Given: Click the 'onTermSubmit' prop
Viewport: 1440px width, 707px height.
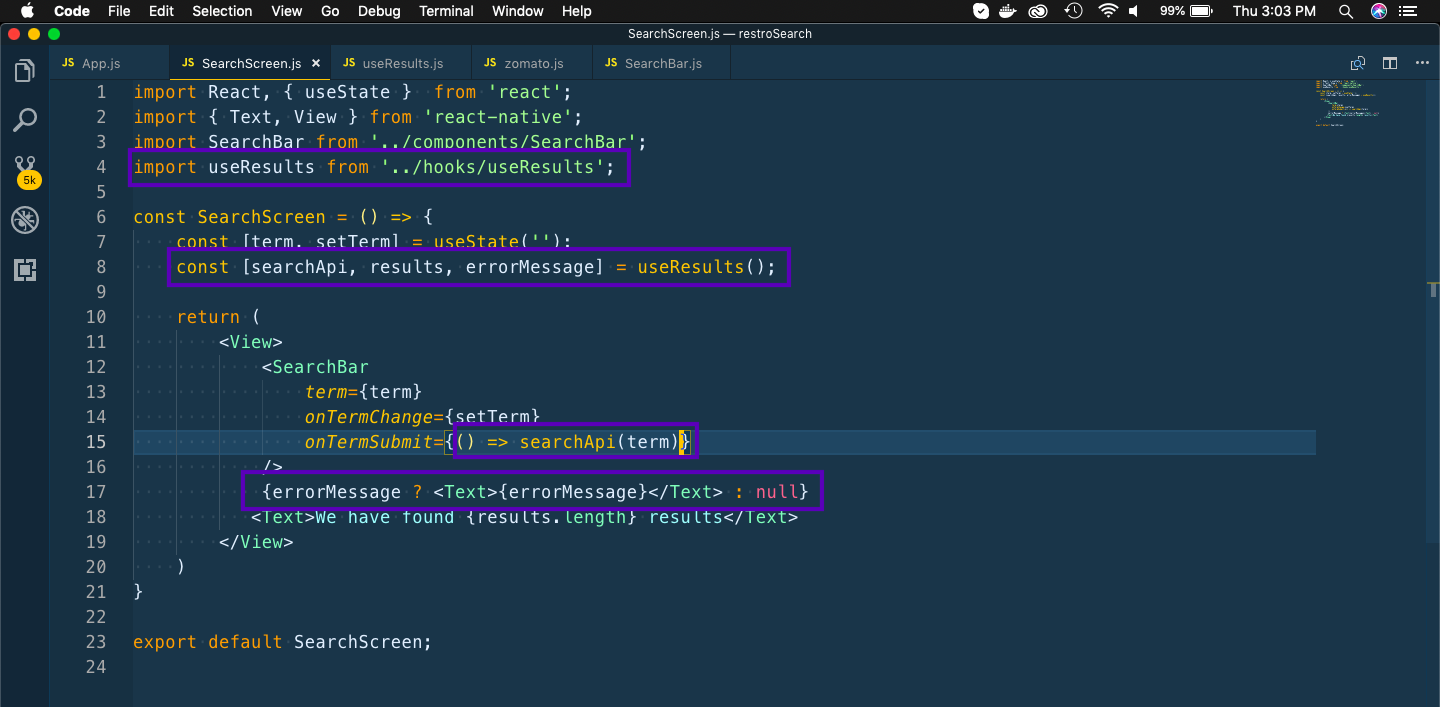Looking at the screenshot, I should pos(369,442).
